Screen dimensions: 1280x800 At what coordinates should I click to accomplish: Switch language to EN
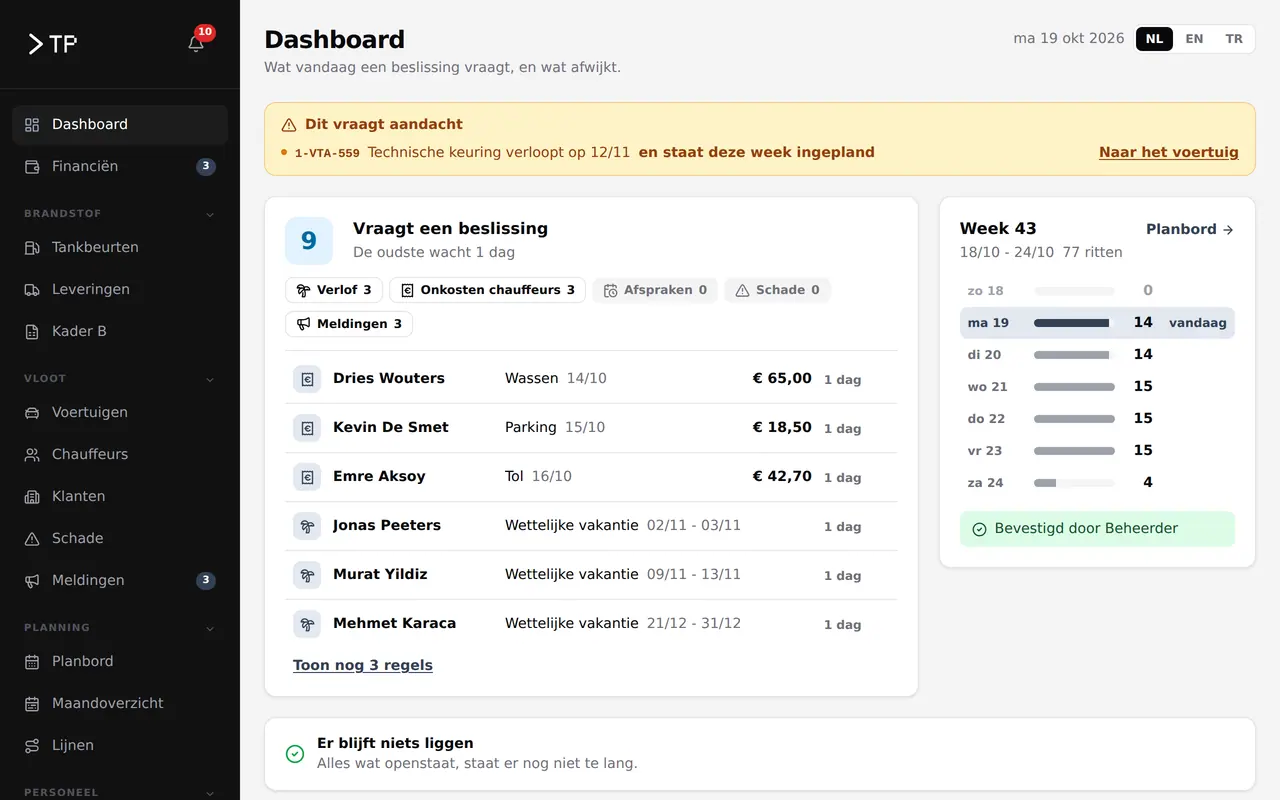click(x=1194, y=39)
